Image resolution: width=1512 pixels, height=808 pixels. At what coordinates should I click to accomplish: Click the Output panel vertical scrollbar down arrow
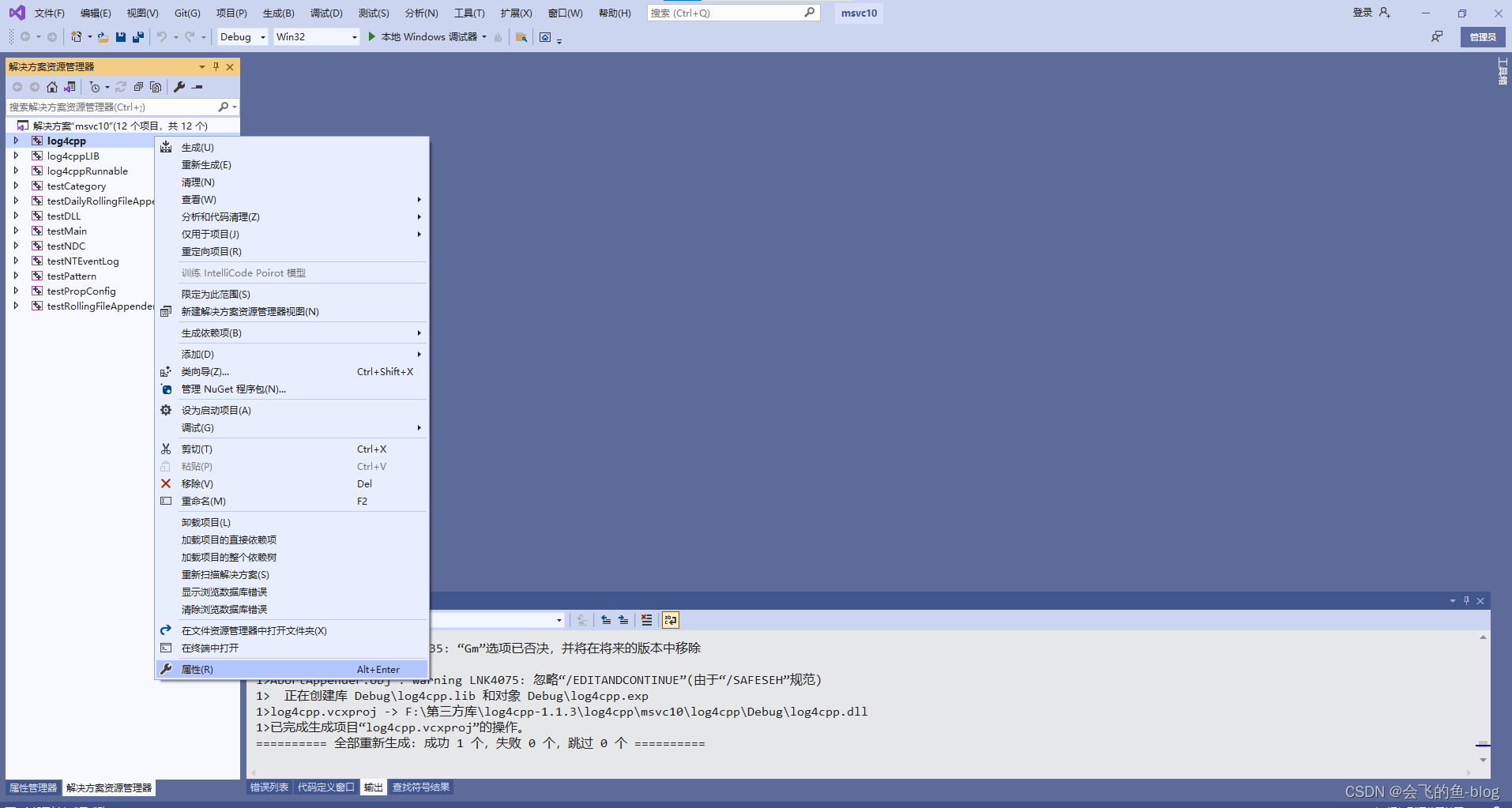pyautogui.click(x=1483, y=760)
